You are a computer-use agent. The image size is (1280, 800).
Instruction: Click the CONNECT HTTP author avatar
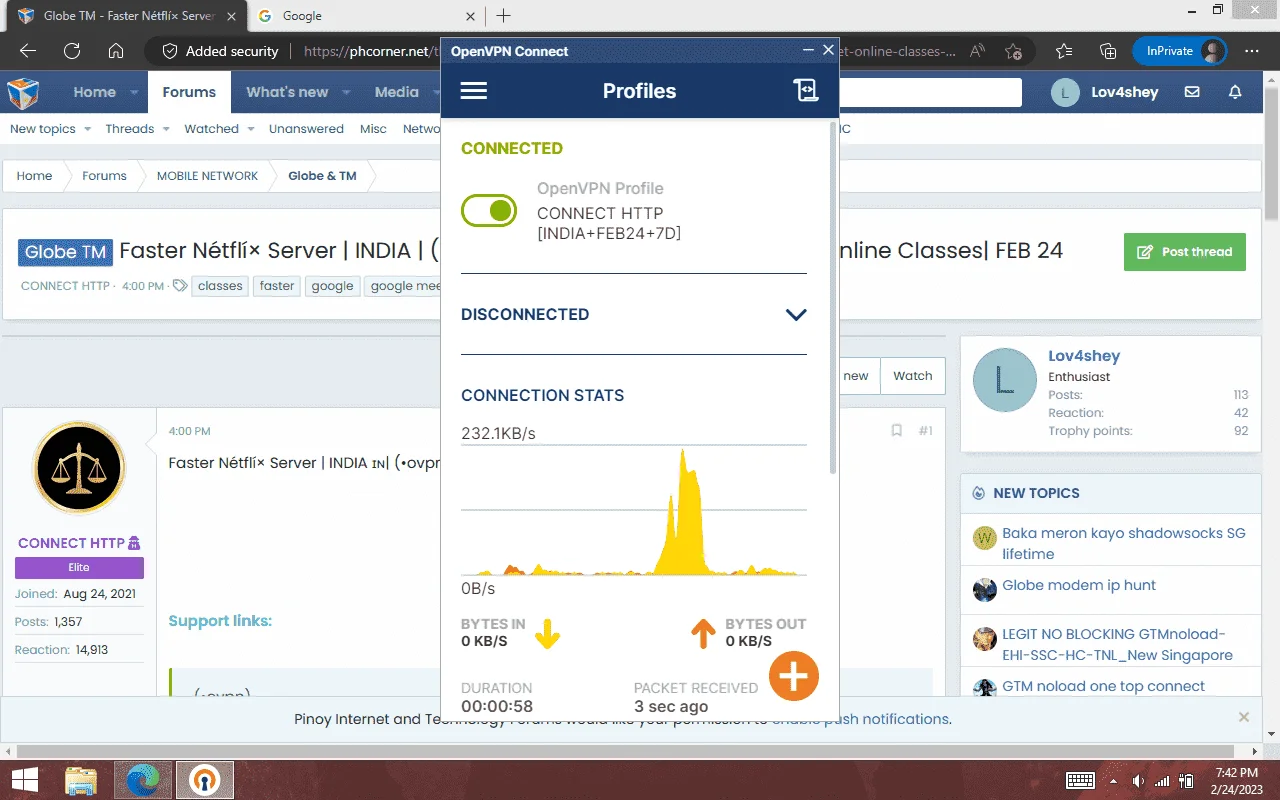[79, 468]
